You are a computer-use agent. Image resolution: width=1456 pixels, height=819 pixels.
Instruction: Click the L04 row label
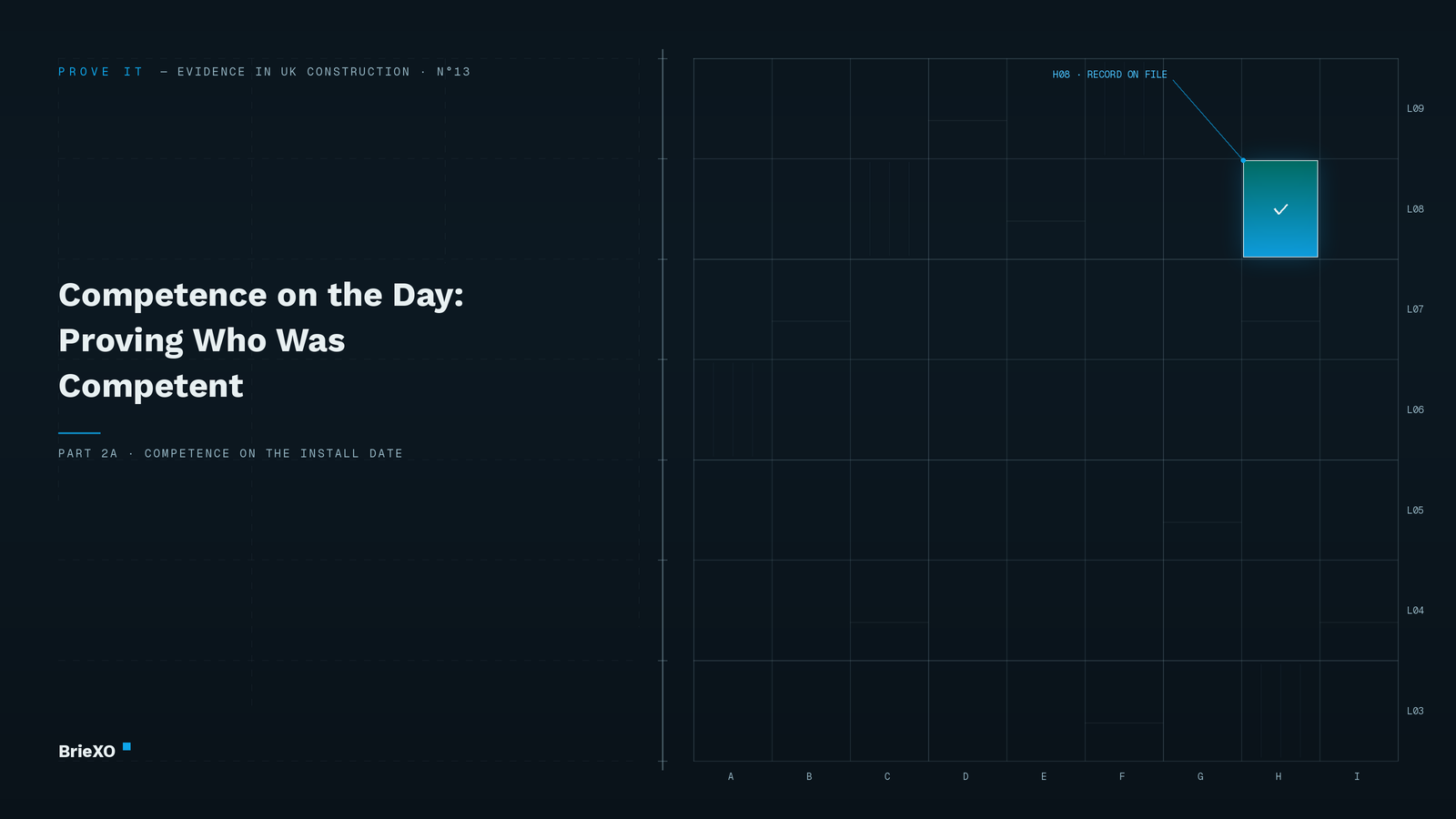tap(1415, 611)
